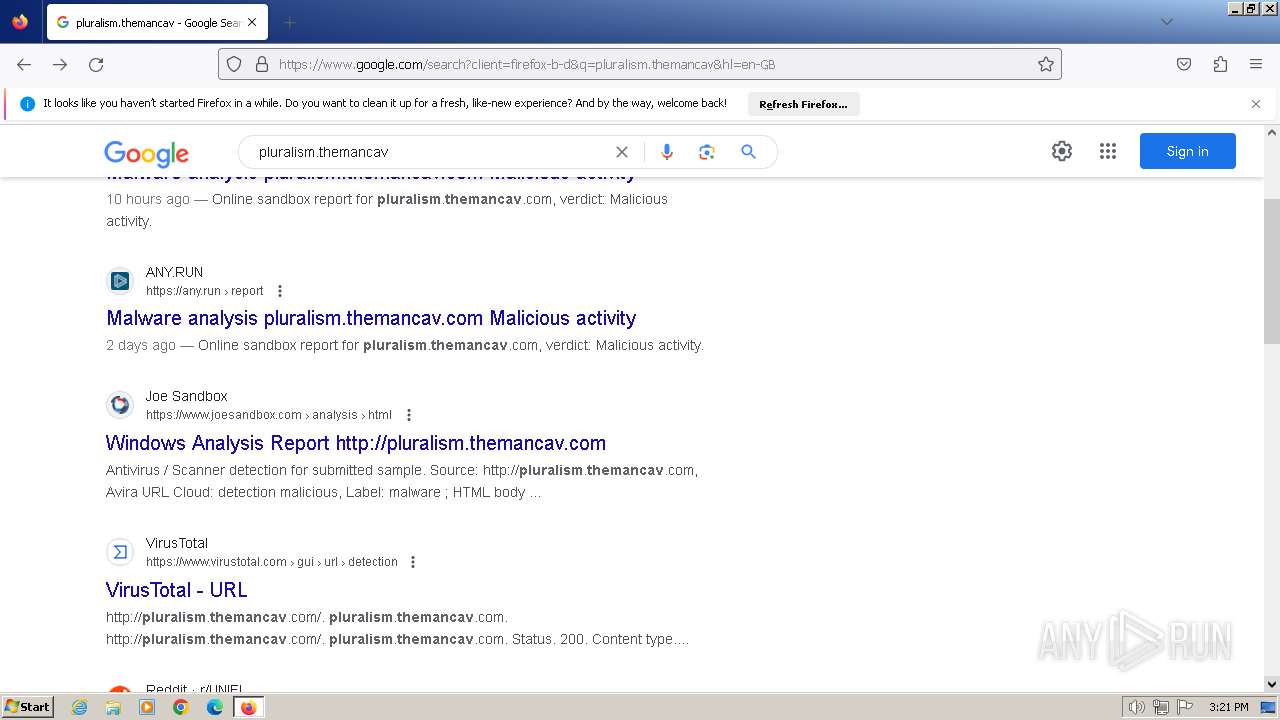Click the 'VirusTotal' site name text
Image resolution: width=1280 pixels, height=720 pixels.
[x=177, y=543]
